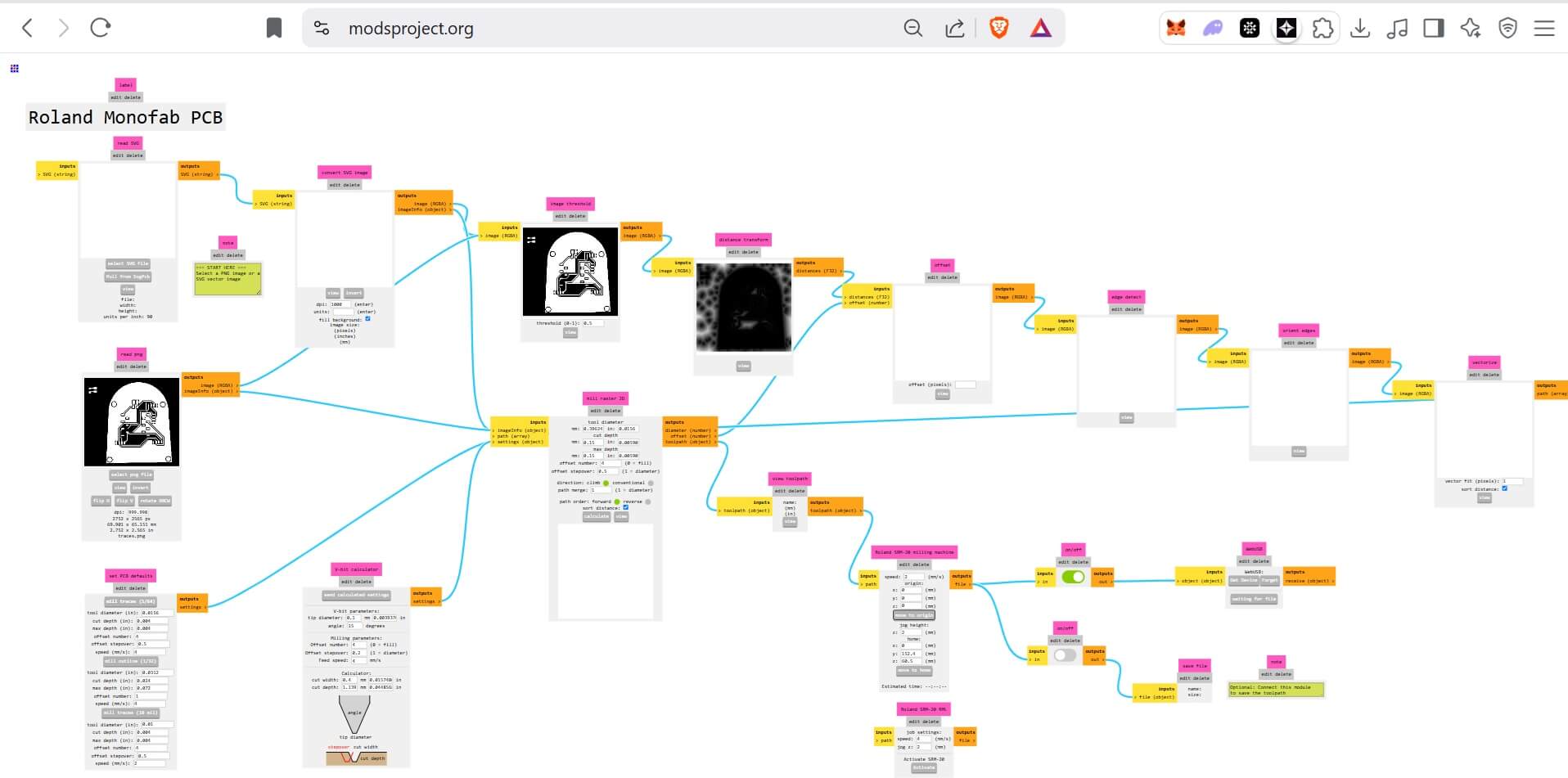Open the browser hamburger menu
Screen dimensions: 1568x778
tap(1544, 29)
